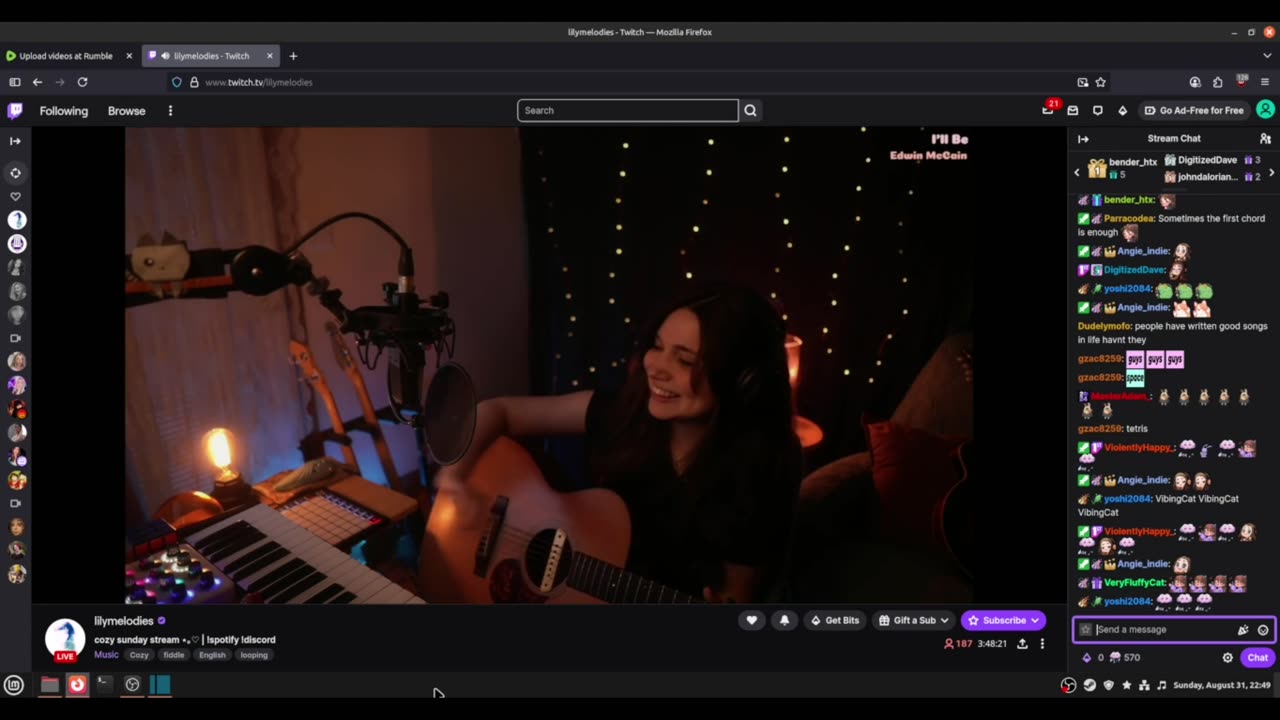Viewport: 1280px width, 720px height.
Task: Expand the left followed channels sidebar
Action: [x=15, y=141]
